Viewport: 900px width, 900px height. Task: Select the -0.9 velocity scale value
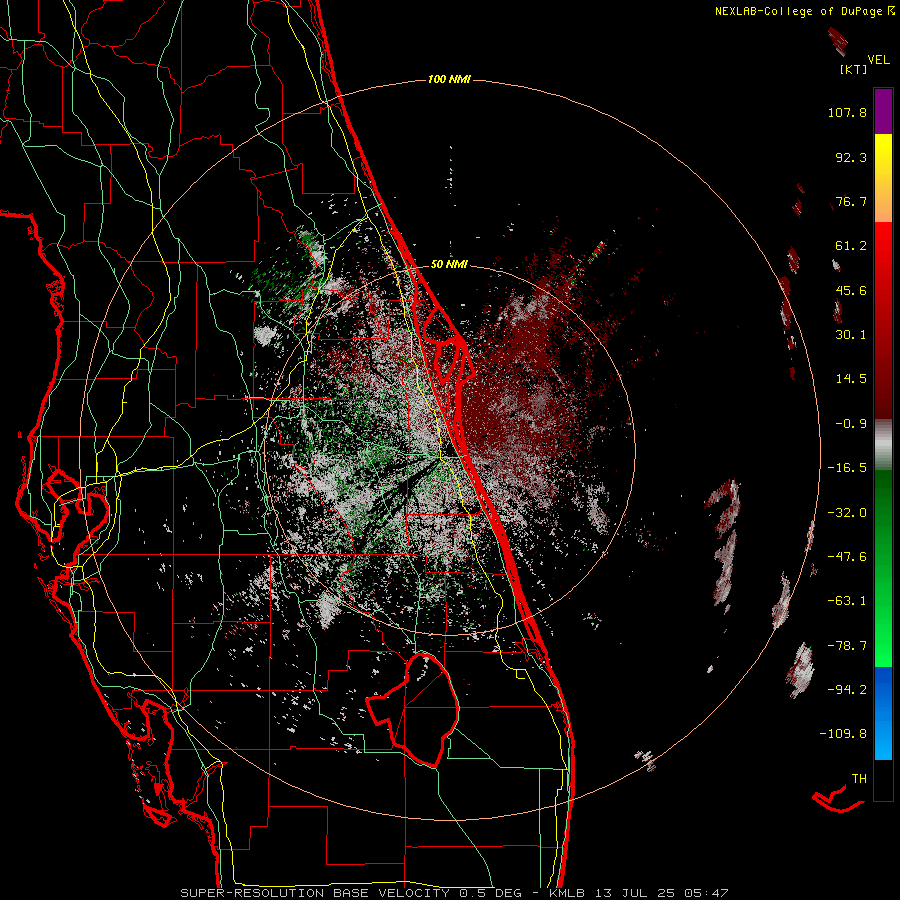pyautogui.click(x=851, y=424)
